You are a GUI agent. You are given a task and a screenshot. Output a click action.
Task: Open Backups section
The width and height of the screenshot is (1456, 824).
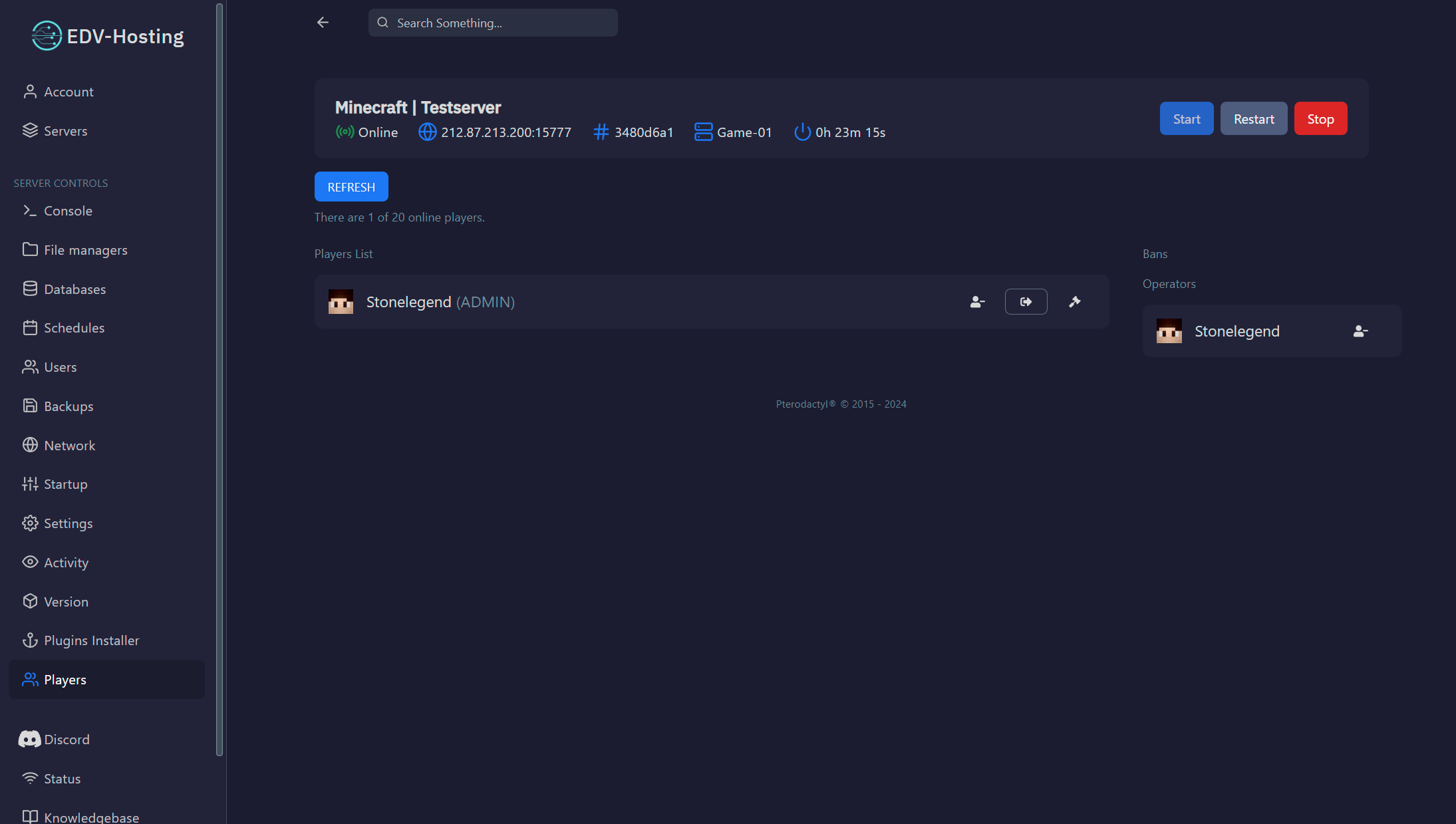[106, 406]
